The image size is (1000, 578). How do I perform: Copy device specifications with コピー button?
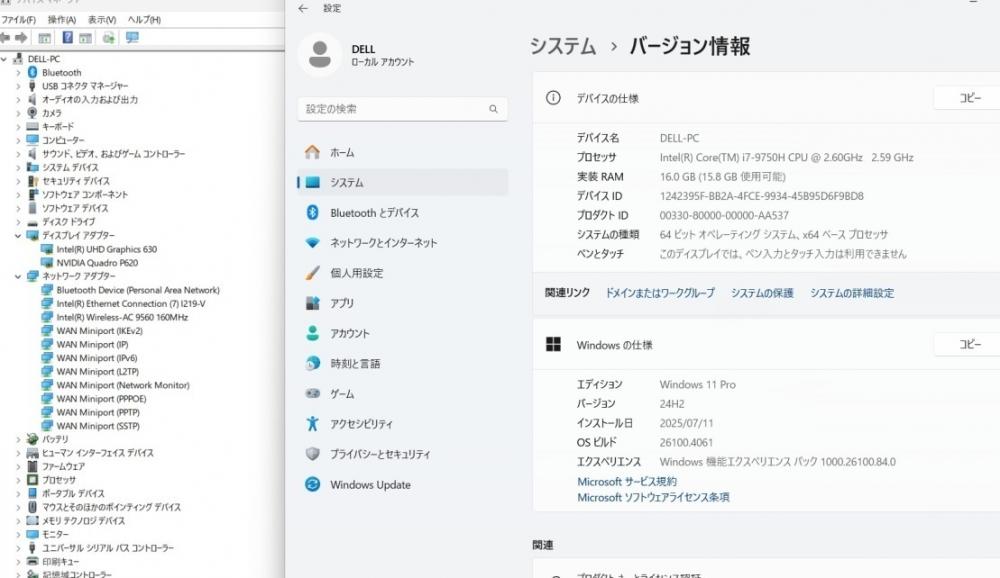click(969, 98)
